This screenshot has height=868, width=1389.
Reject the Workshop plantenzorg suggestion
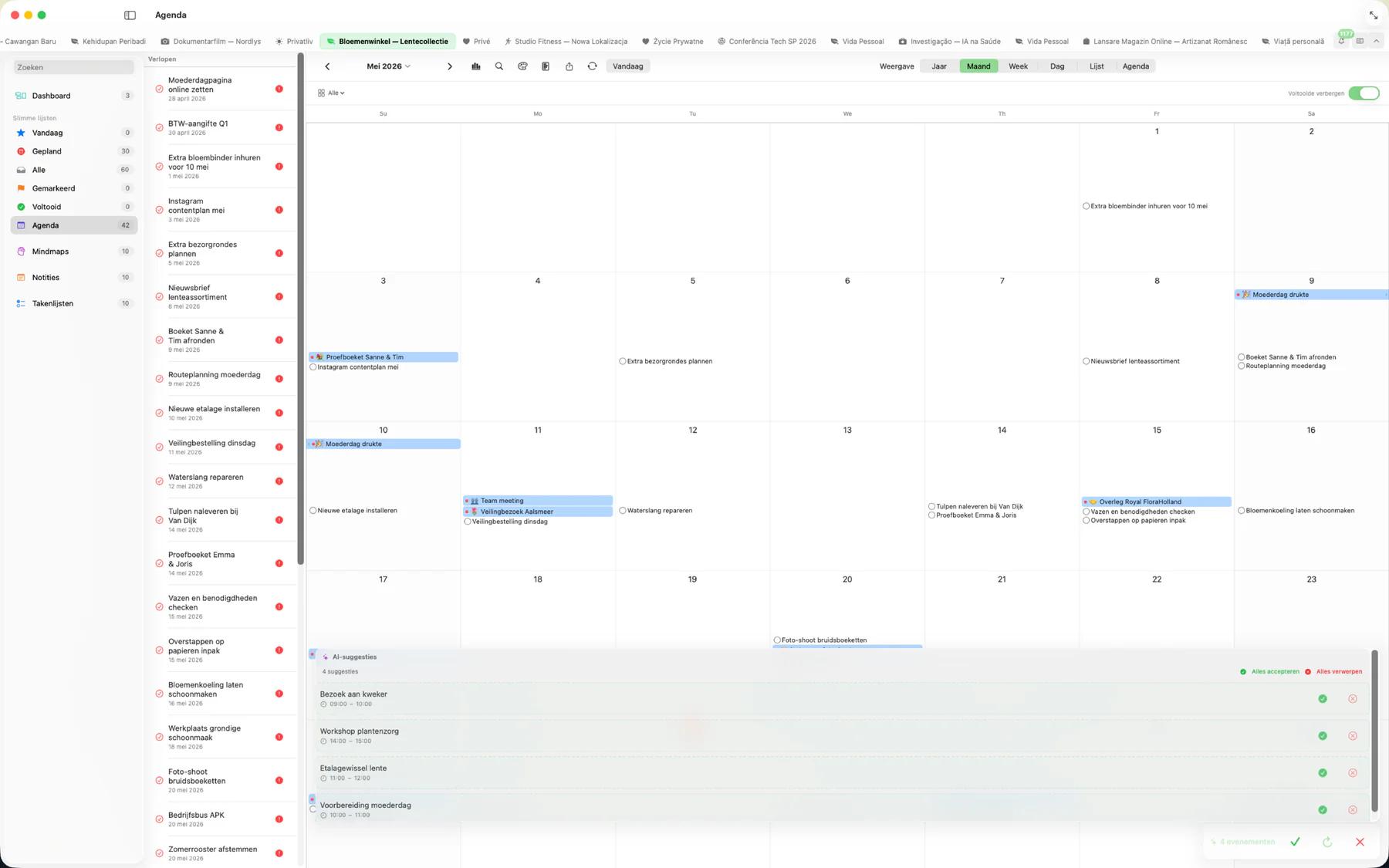(1353, 735)
